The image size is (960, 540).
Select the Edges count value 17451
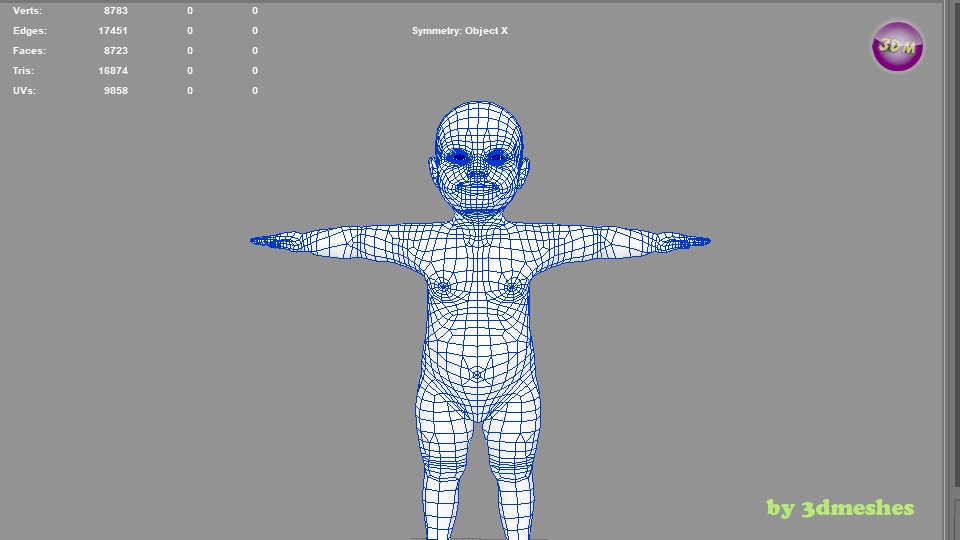(113, 31)
